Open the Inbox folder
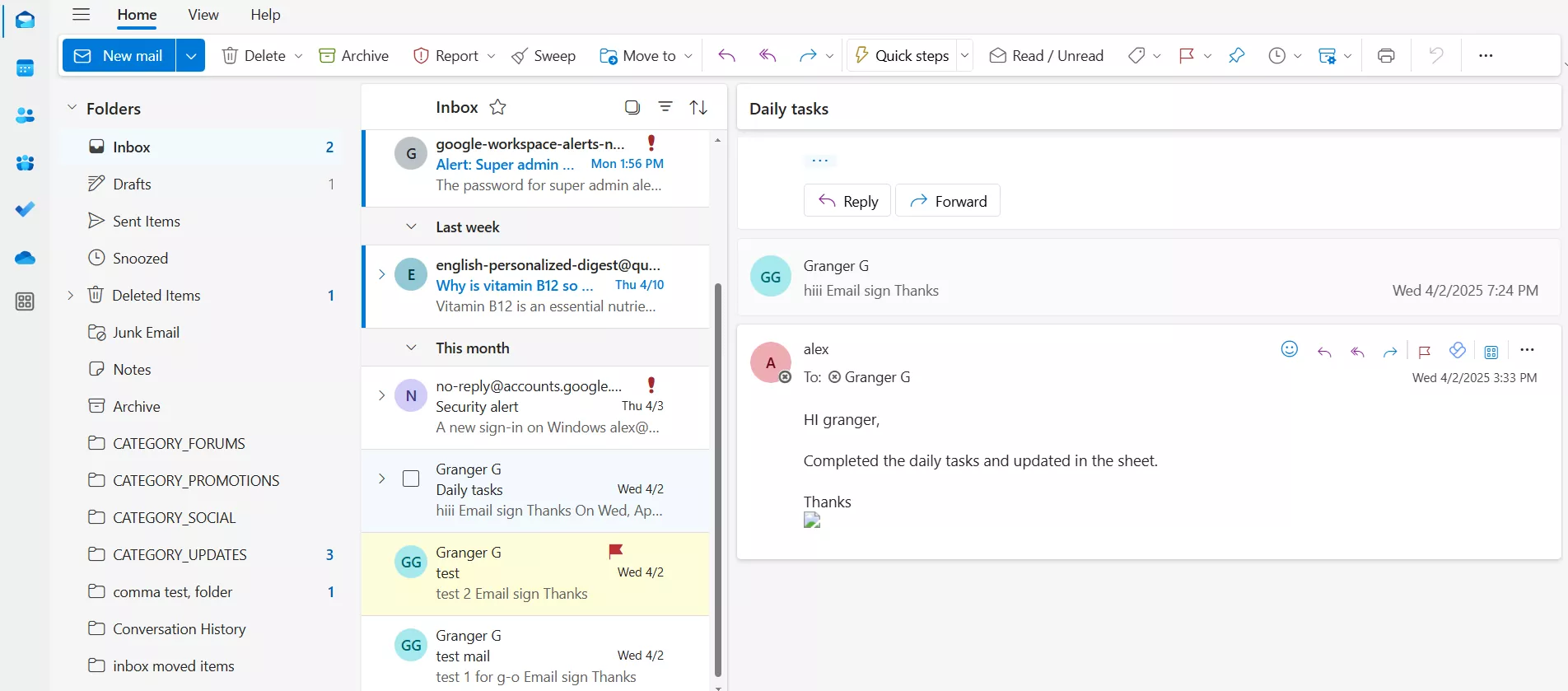Viewport: 1568px width, 691px height. pyautogui.click(x=204, y=147)
